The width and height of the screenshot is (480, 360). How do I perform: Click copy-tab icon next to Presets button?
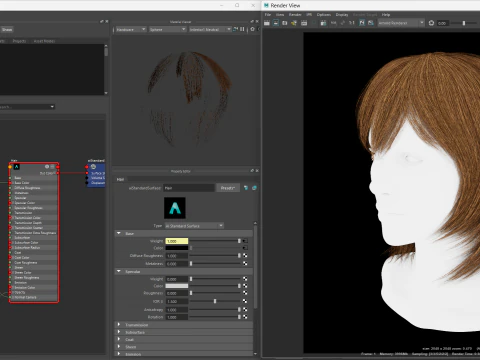[246, 188]
